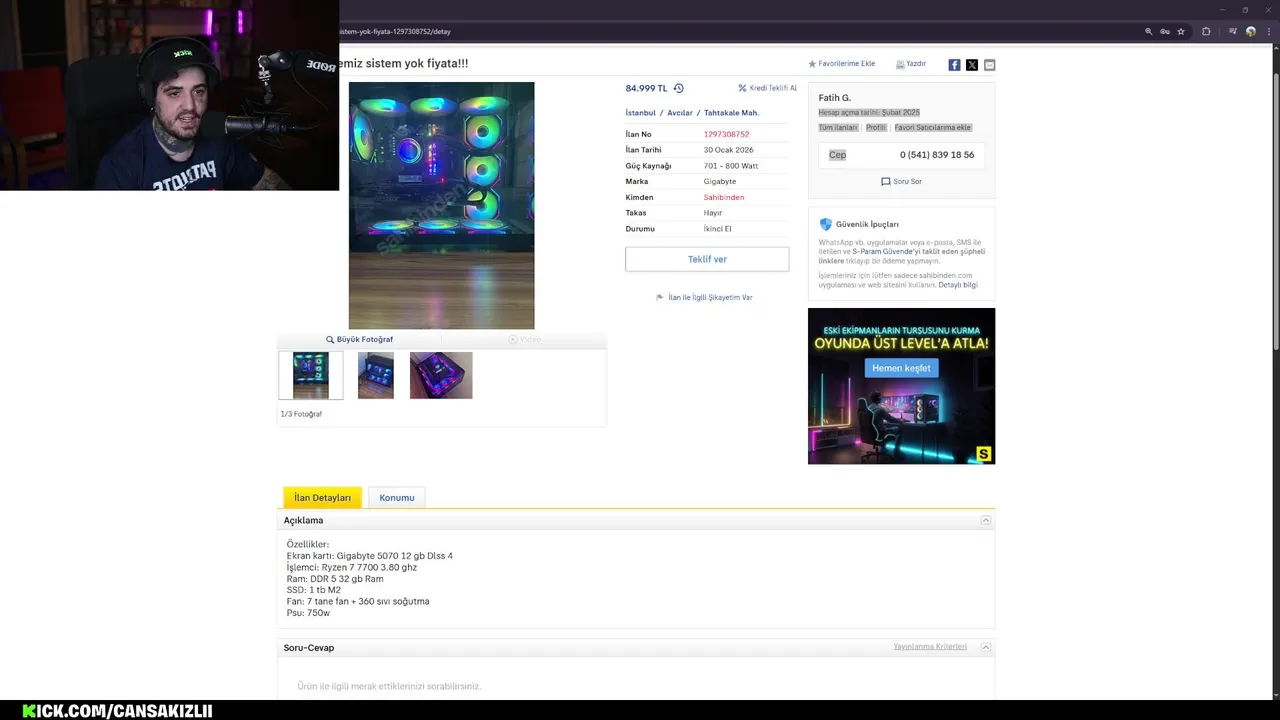Click Soru Sor to ask seller
This screenshot has width=1280, height=720.
901,182
